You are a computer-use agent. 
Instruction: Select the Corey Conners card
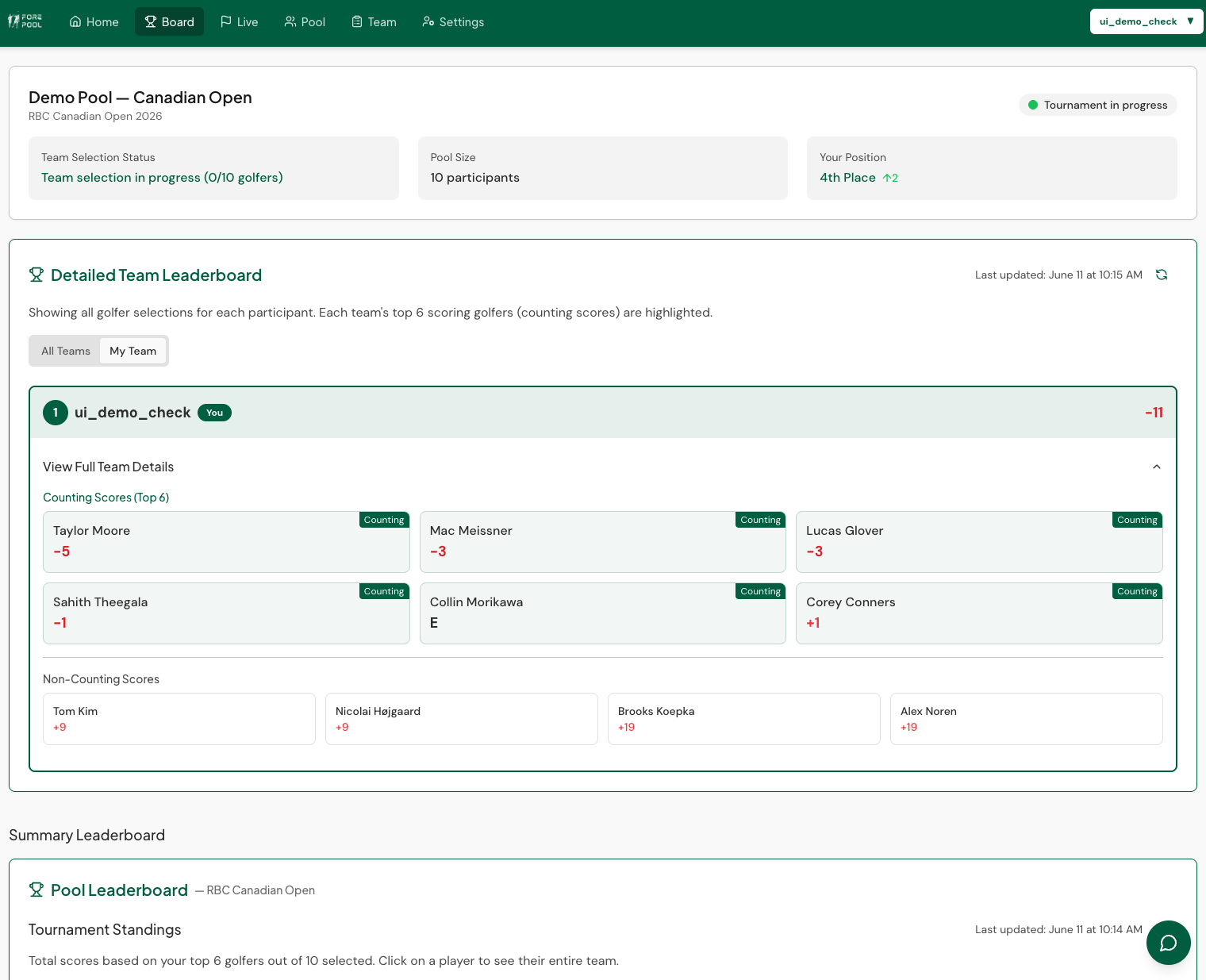pyautogui.click(x=979, y=613)
